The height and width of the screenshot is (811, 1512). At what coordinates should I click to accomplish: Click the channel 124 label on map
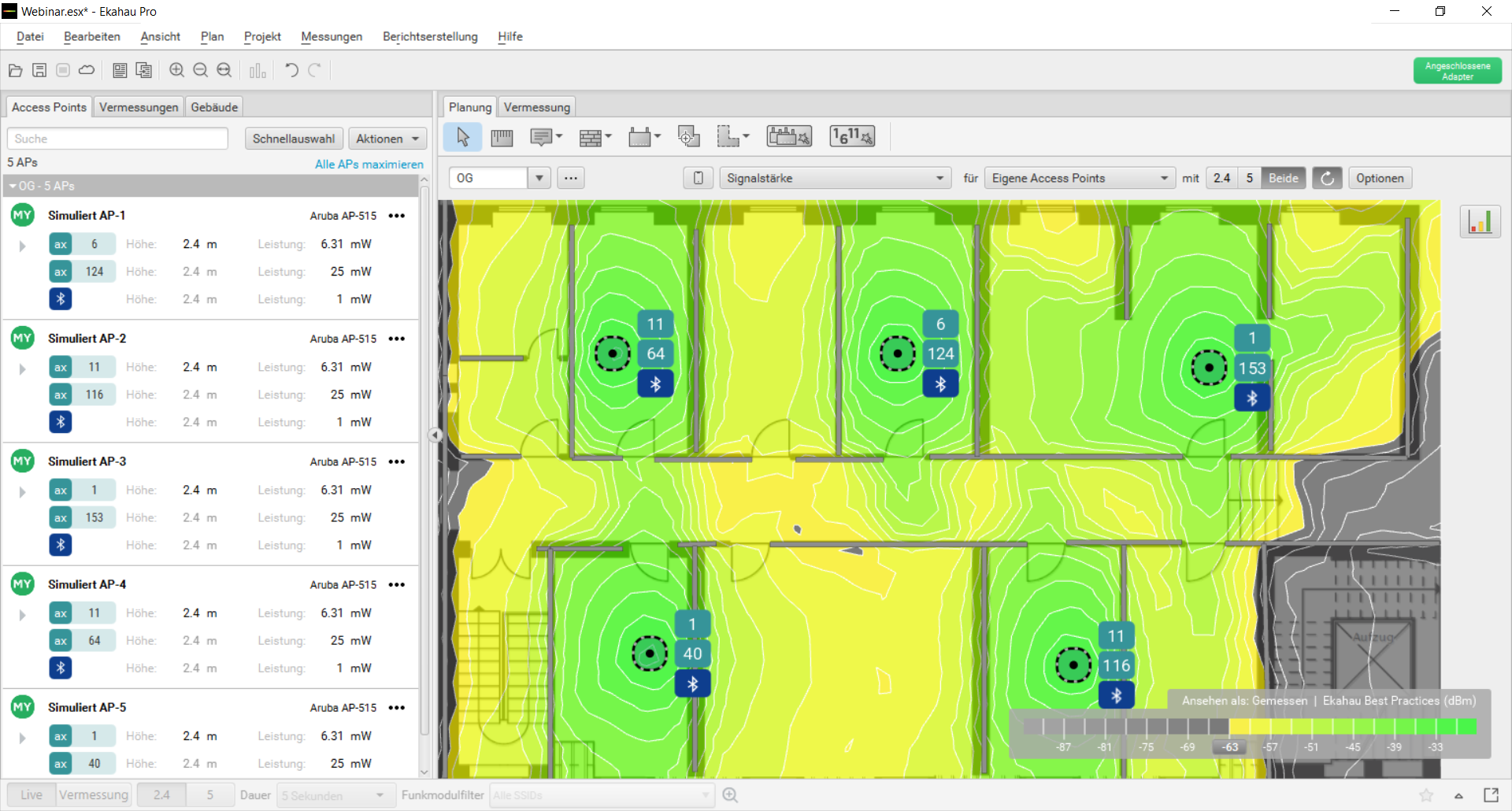click(940, 354)
